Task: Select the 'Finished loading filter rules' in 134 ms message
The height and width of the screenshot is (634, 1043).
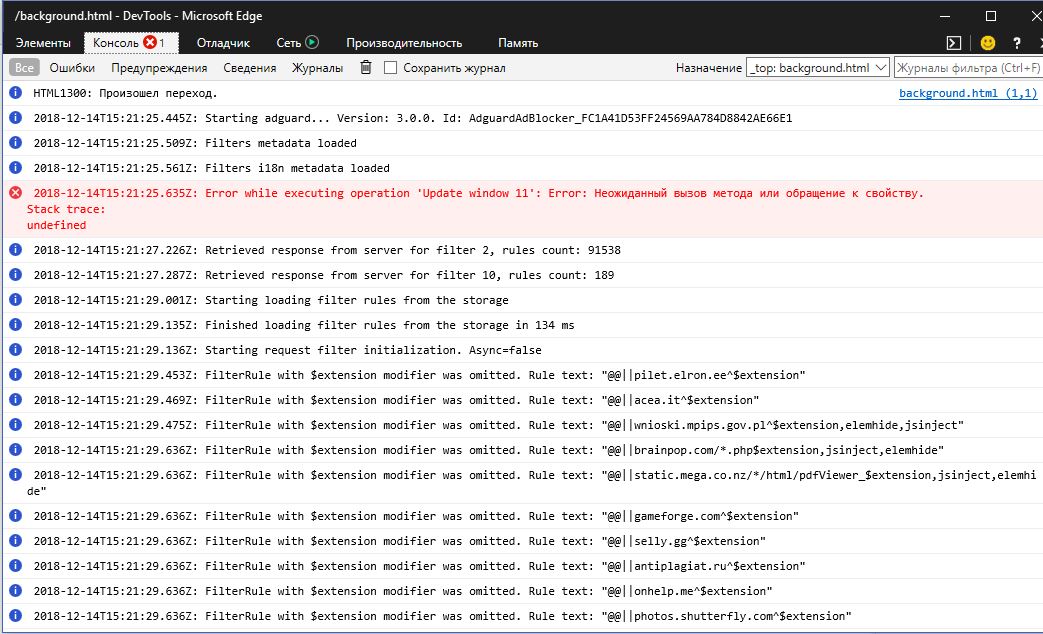Action: (x=304, y=325)
